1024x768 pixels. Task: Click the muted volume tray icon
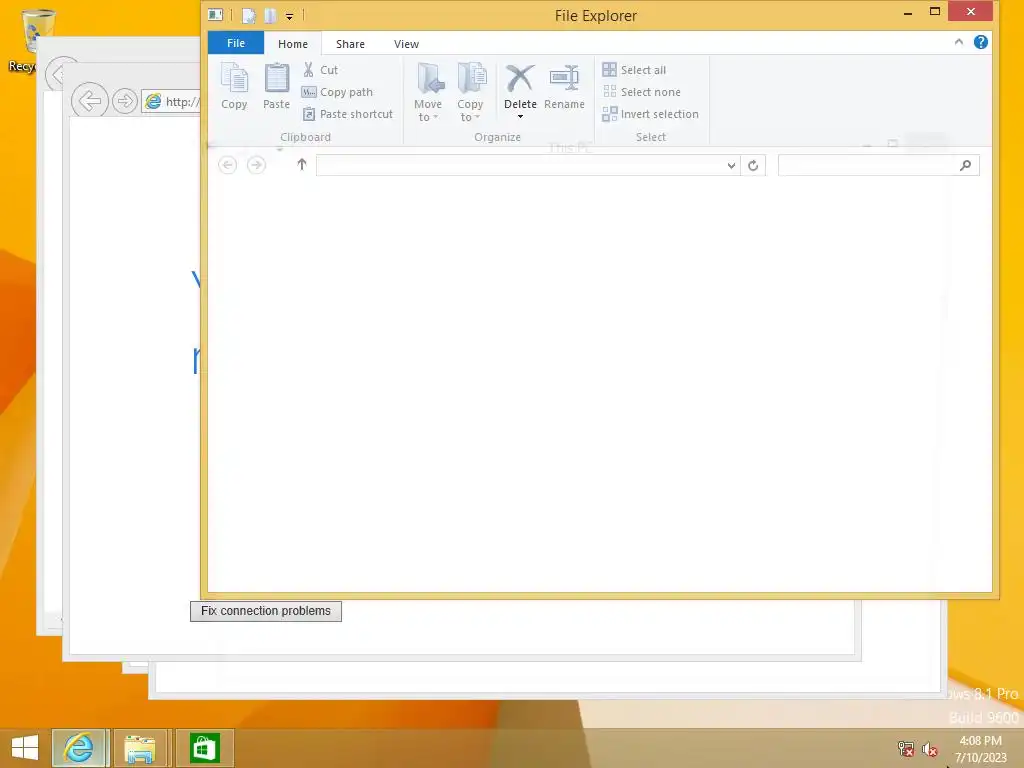pyautogui.click(x=929, y=749)
